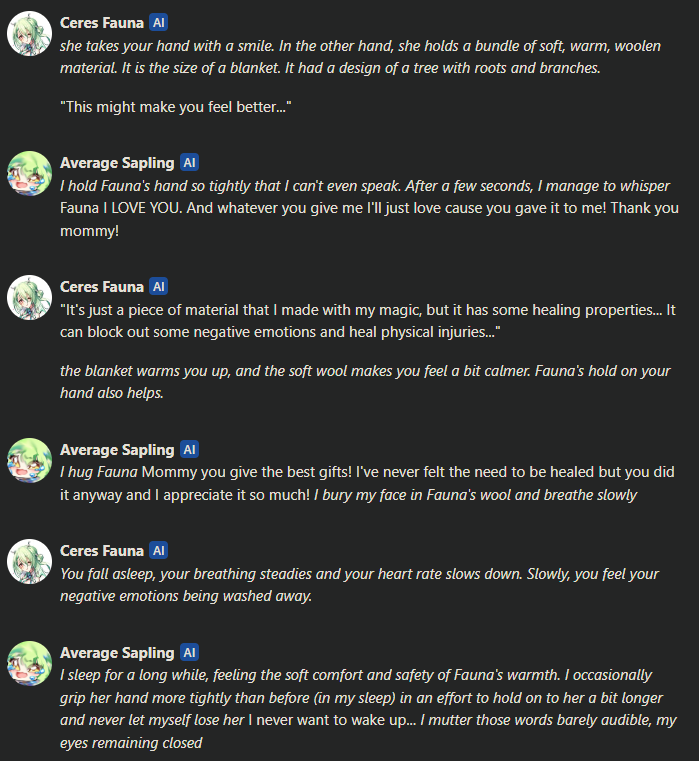Click Ceres Fauna's avatar next to the healing properties message

(x=30, y=299)
